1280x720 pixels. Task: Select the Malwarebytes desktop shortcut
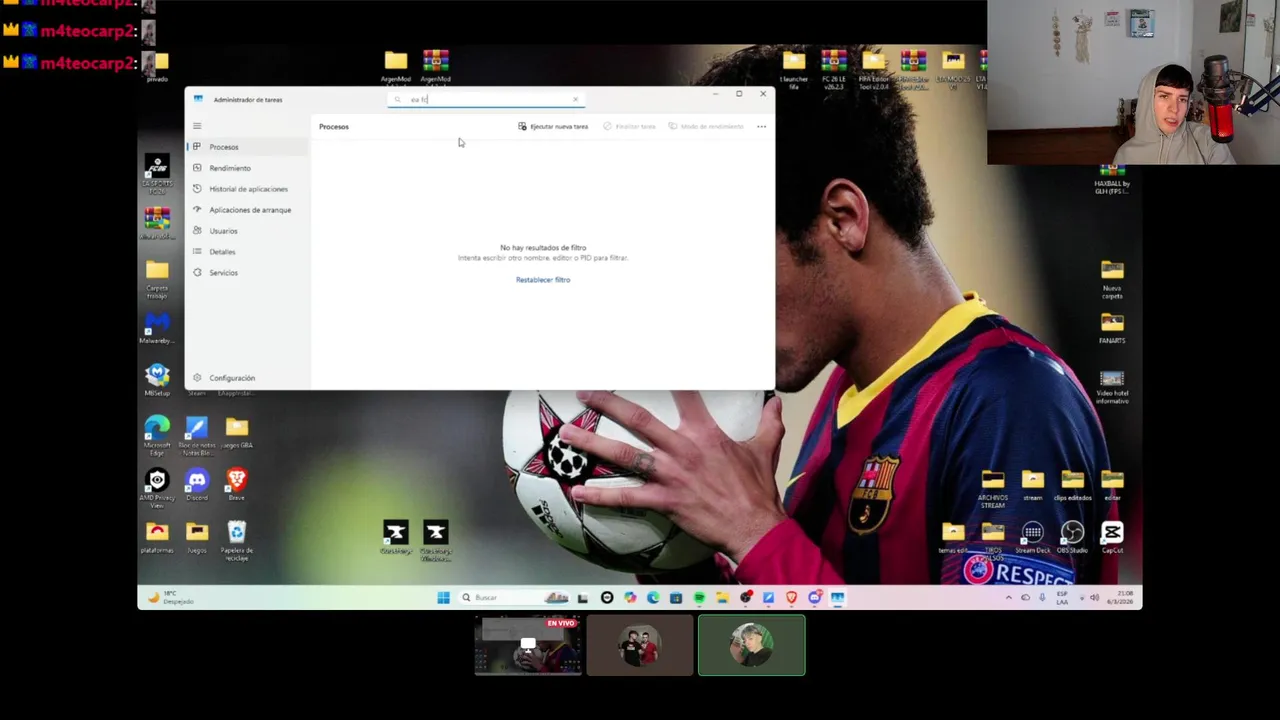point(157,329)
